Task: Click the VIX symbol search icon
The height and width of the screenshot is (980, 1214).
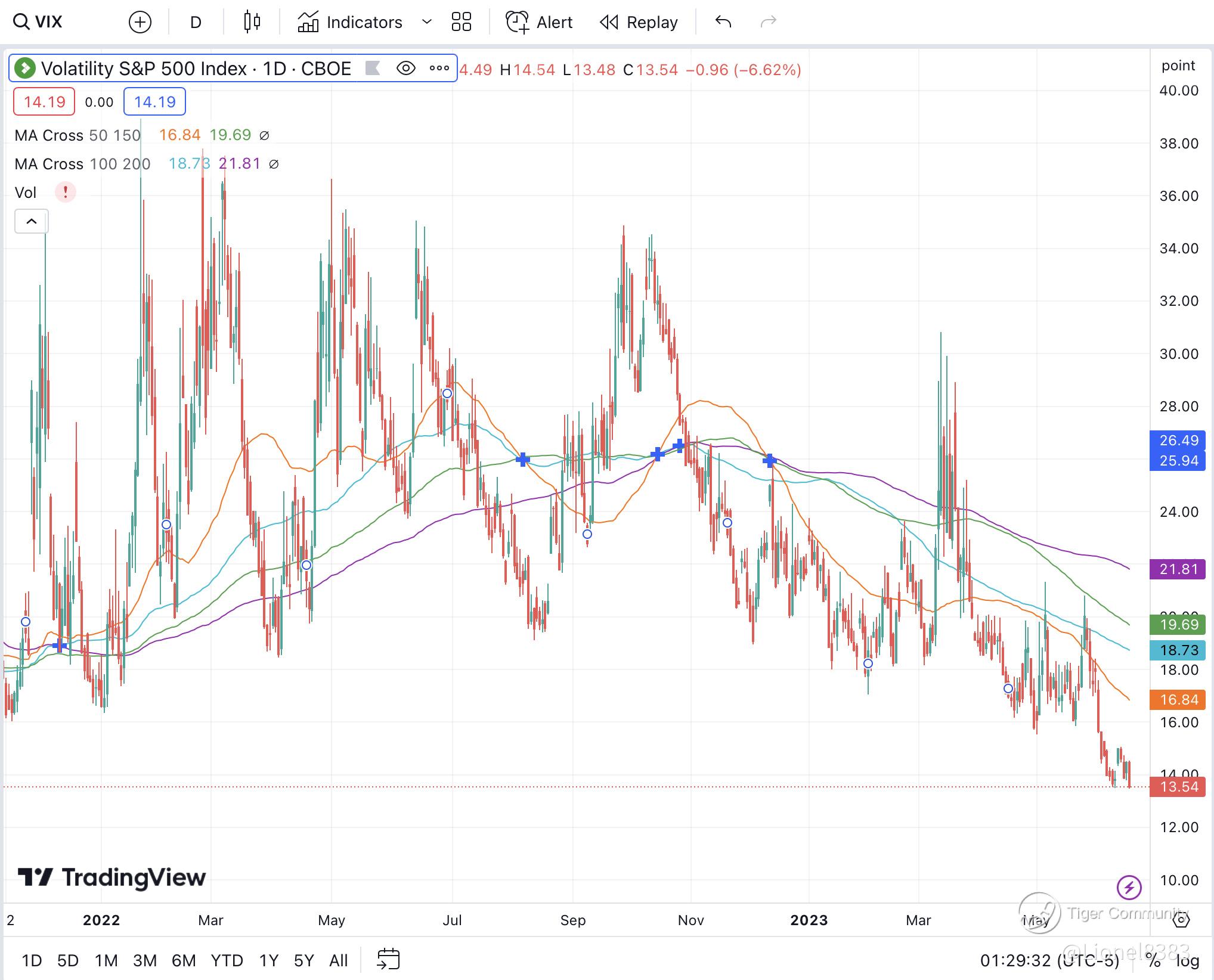Action: coord(21,23)
